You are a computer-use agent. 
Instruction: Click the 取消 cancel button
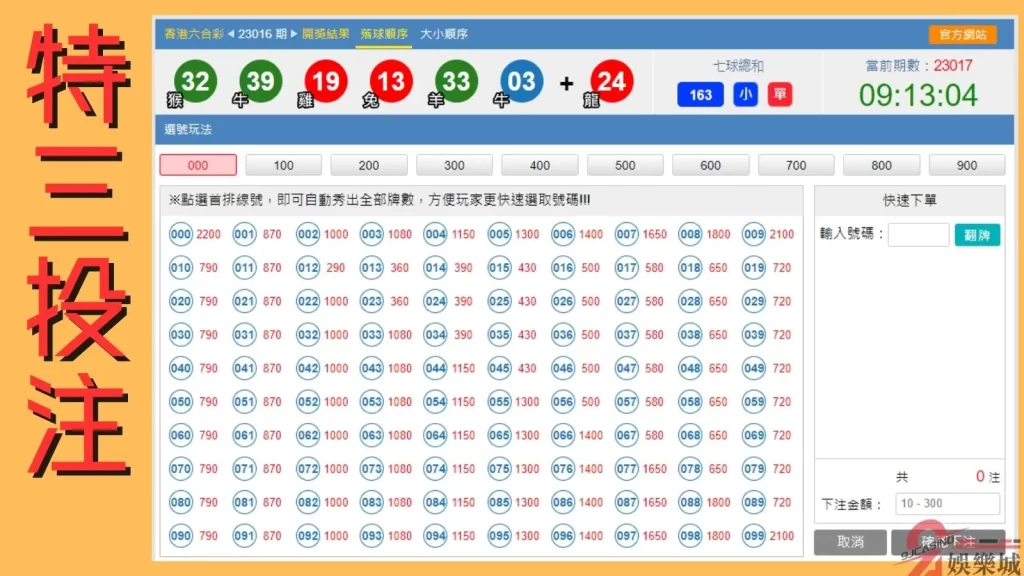tap(849, 541)
